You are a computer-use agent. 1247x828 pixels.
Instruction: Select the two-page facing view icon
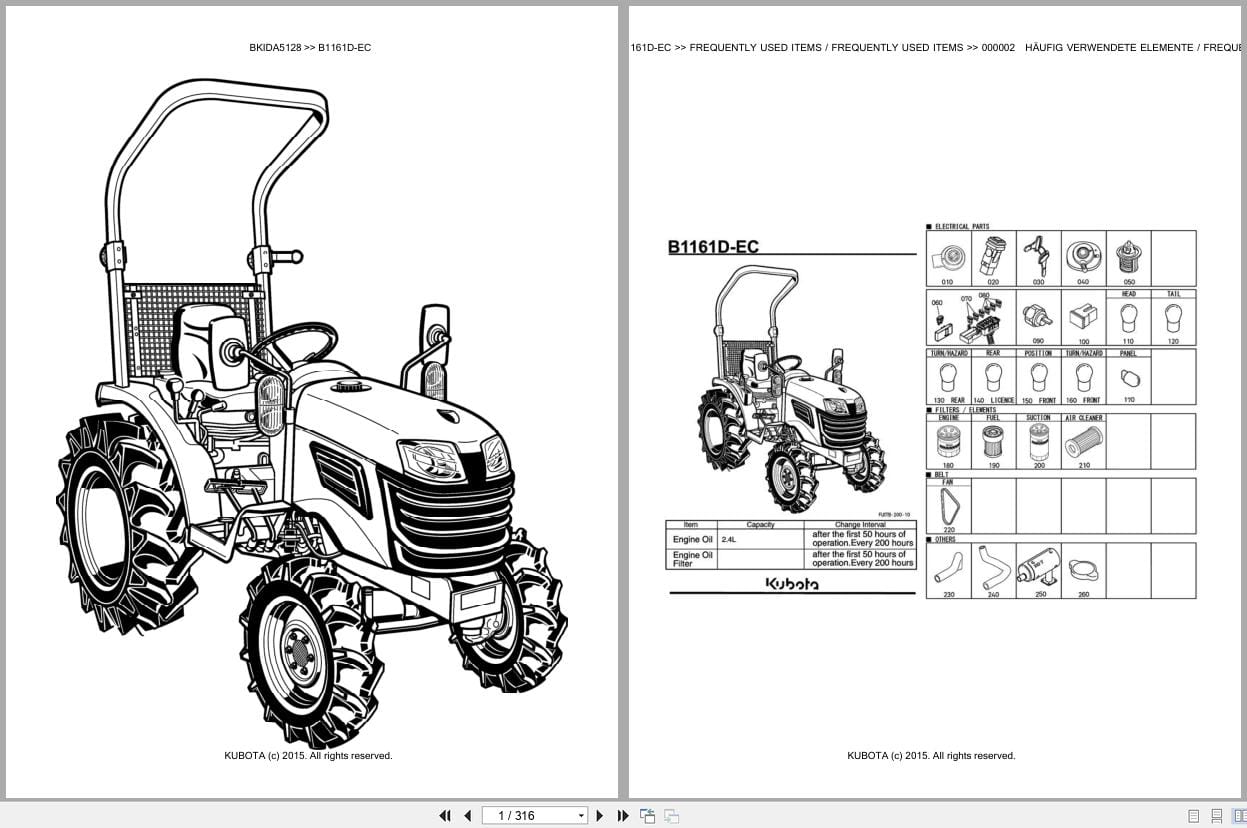point(1239,816)
